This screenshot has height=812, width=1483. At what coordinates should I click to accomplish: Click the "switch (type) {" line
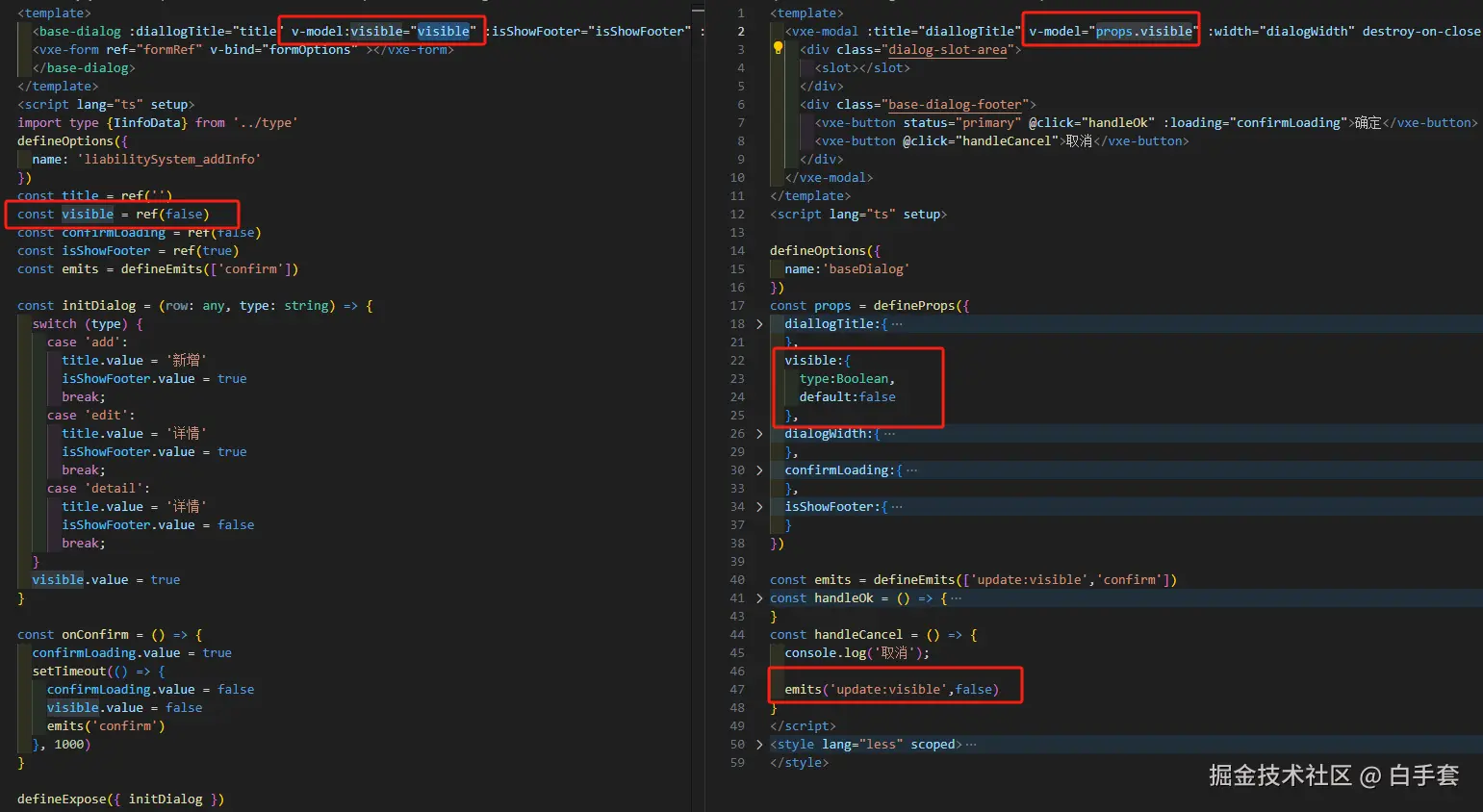(88, 324)
